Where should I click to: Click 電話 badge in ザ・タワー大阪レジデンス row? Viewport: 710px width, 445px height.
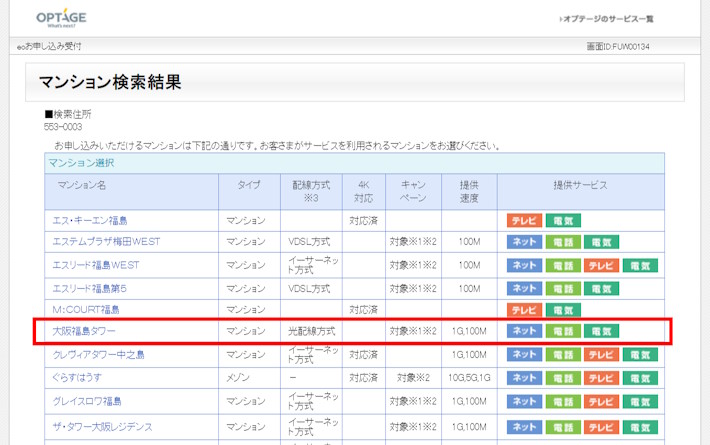tap(563, 427)
